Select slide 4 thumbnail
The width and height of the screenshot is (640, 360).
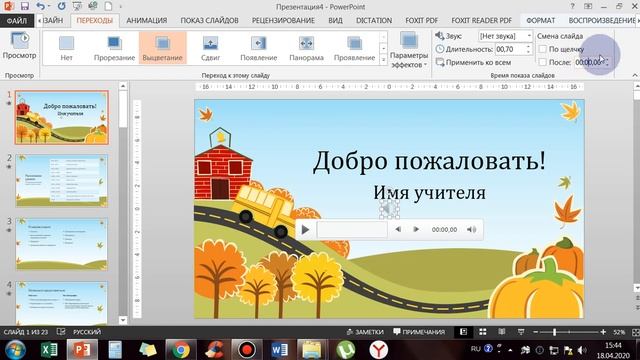pyautogui.click(x=62, y=303)
